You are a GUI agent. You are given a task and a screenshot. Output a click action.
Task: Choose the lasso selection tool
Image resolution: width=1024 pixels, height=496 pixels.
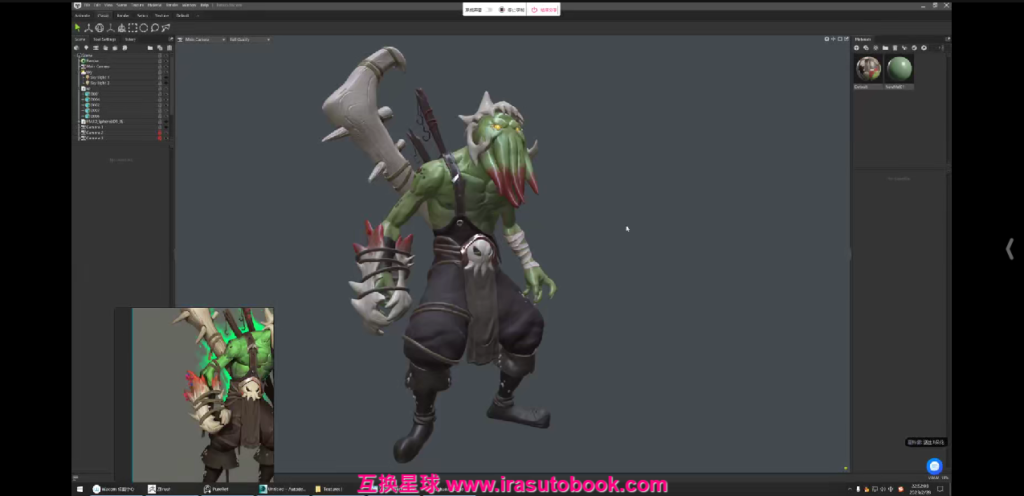(x=155, y=27)
